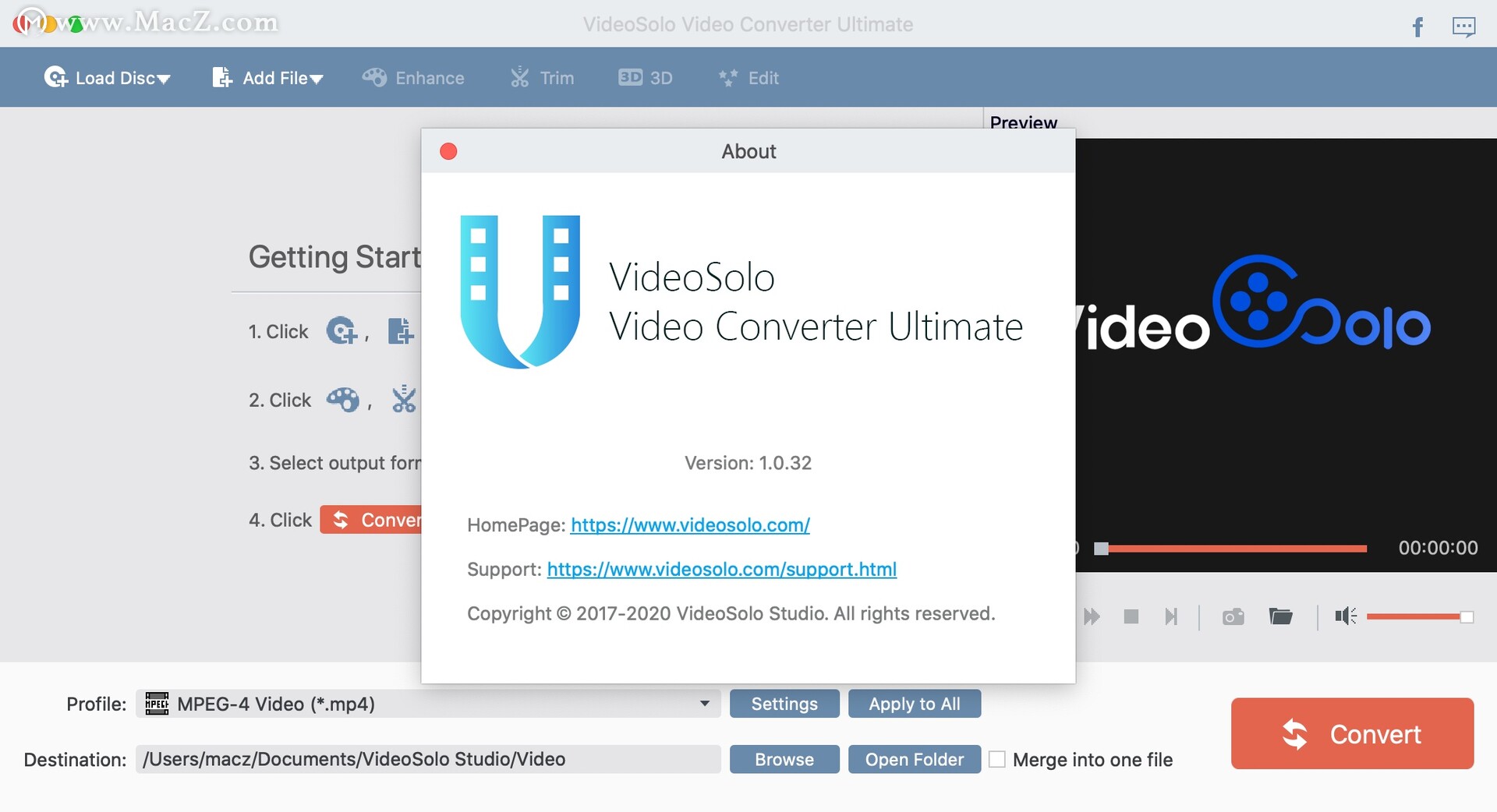
Task: Stop the preview playback
Action: pos(1131,617)
